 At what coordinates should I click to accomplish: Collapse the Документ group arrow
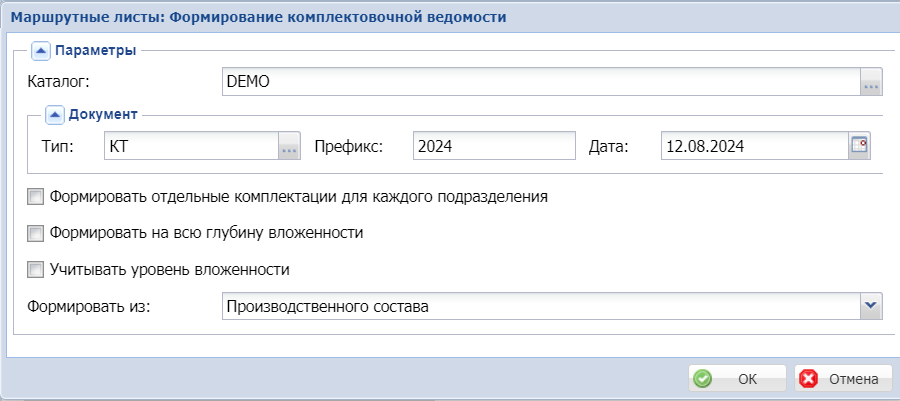(x=56, y=114)
